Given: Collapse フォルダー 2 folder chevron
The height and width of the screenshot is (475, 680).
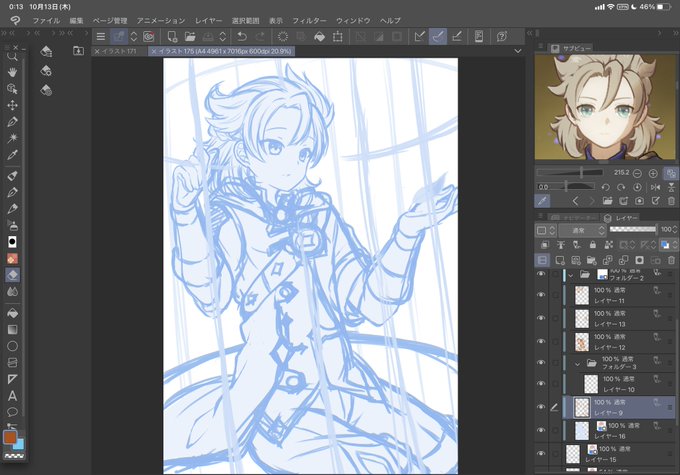Looking at the screenshot, I should pyautogui.click(x=571, y=275).
